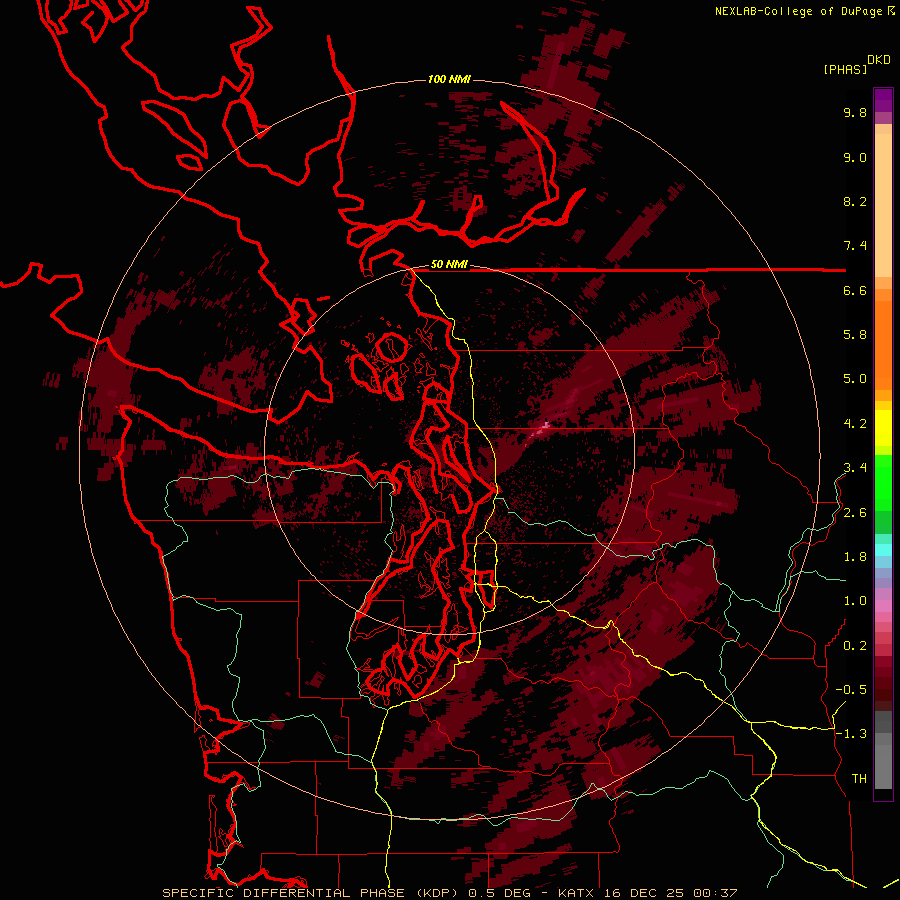
Task: Click the 16 DEC 25 date text
Action: pyautogui.click(x=644, y=893)
